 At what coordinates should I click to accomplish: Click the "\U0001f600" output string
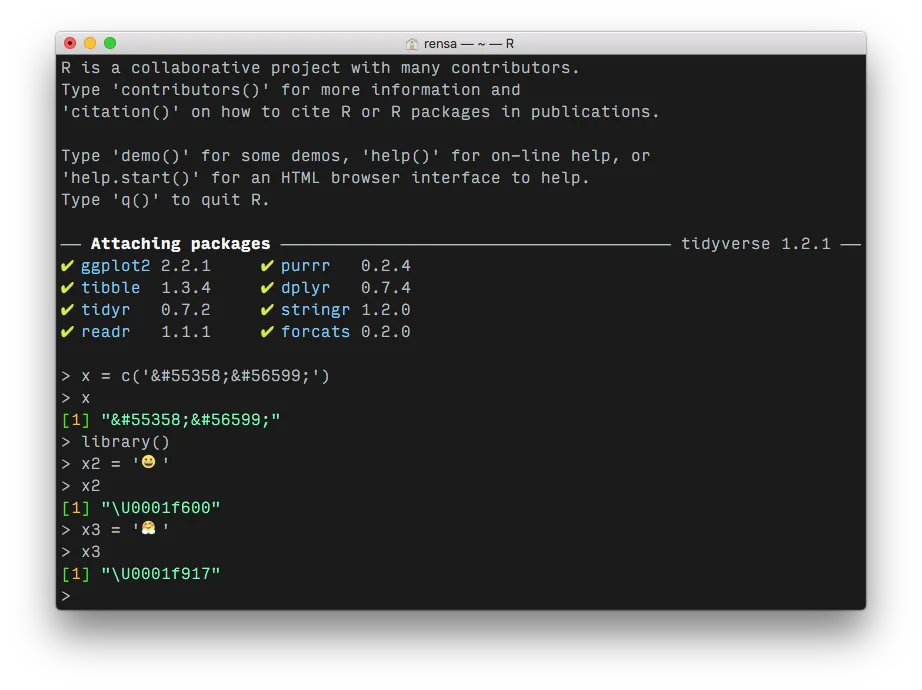(160, 508)
